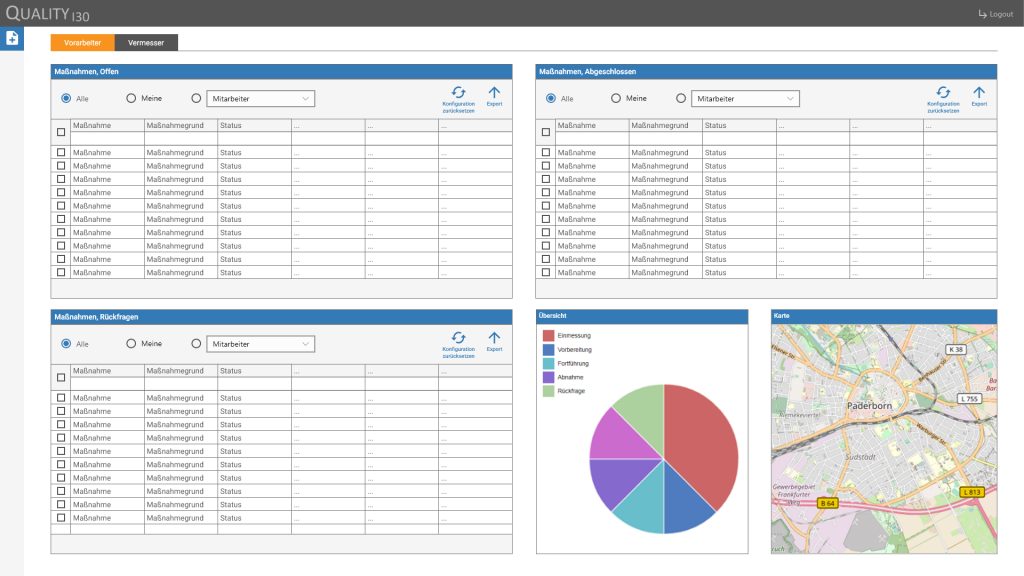Export the Maßnahmen, Rückfragen table
This screenshot has height=576, width=1024.
(494, 338)
